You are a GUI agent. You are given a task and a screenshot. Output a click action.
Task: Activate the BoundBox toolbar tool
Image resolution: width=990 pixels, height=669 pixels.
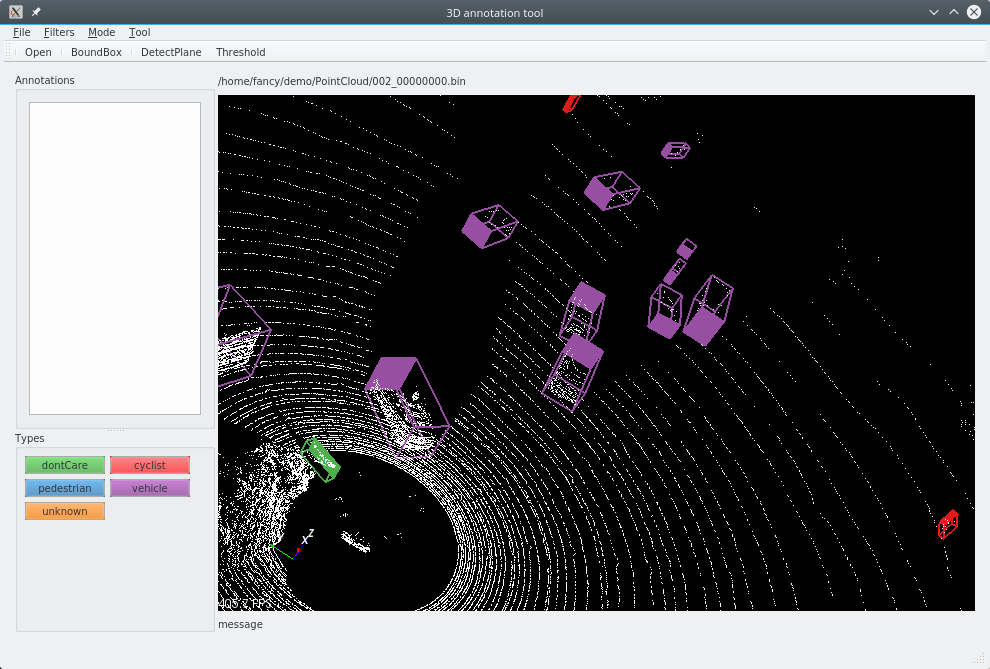pos(96,52)
